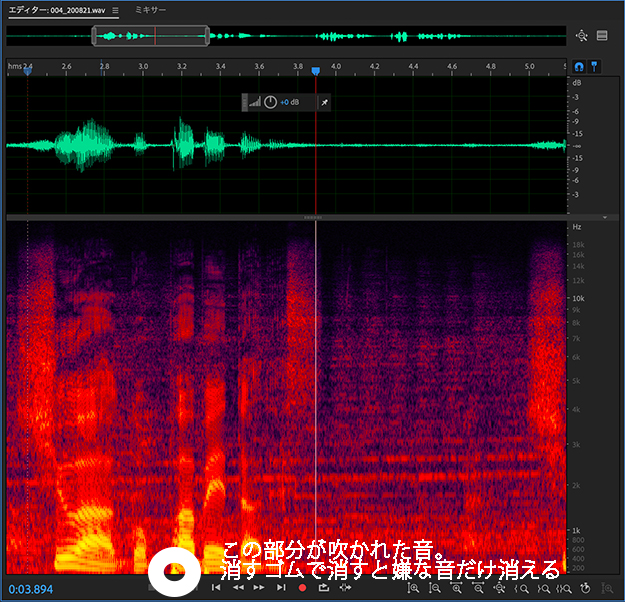This screenshot has height=602, width=625.
Task: Toggle the loop playback button
Action: click(x=326, y=588)
